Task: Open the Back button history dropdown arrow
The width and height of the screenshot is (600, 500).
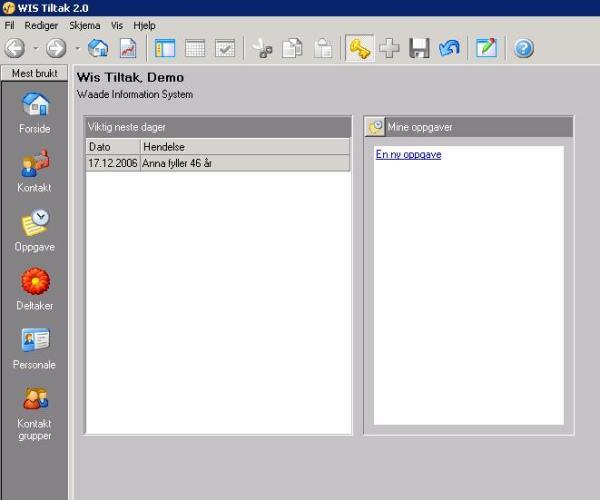Action: click(x=36, y=48)
